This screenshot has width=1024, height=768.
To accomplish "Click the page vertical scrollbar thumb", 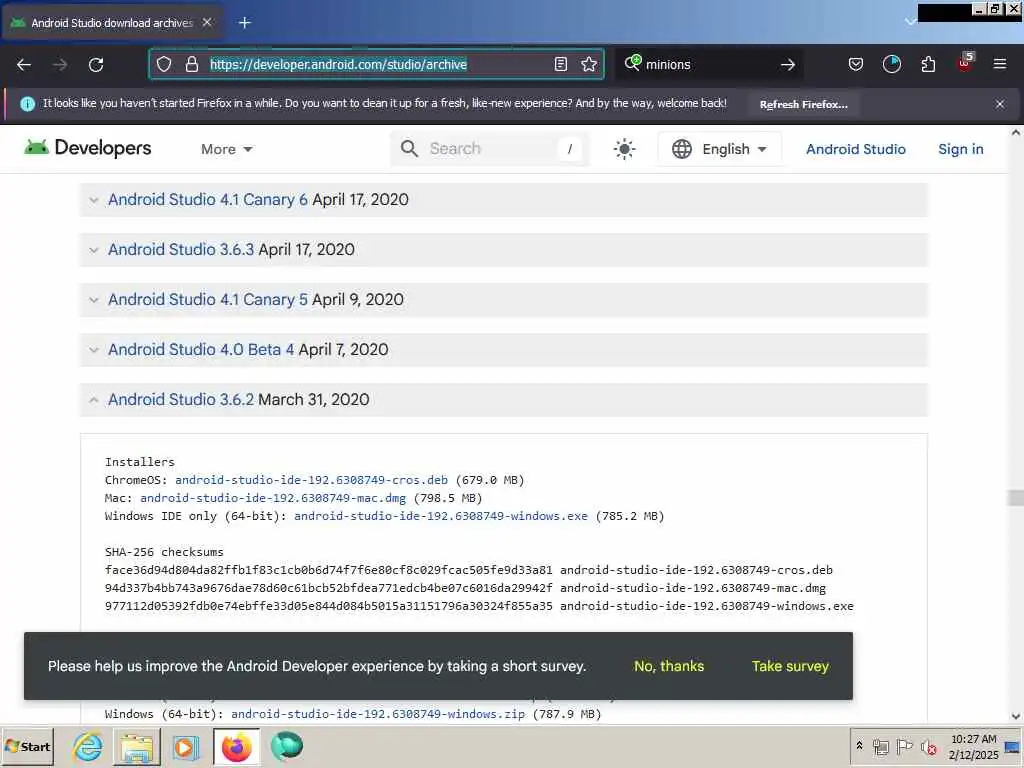I will (1016, 498).
